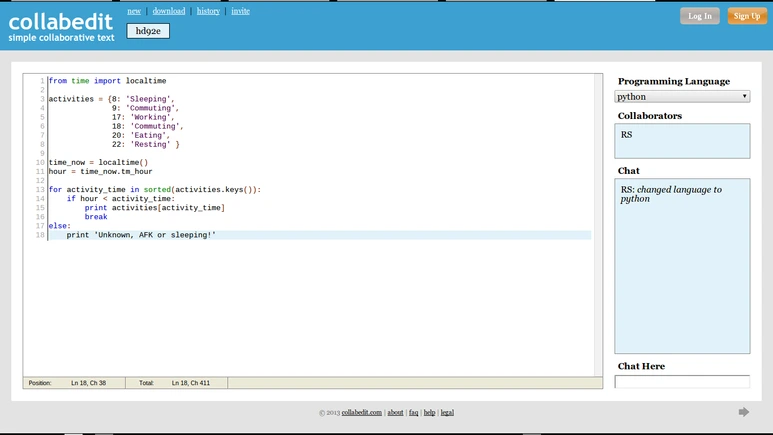Click the Log In button

pyautogui.click(x=700, y=16)
